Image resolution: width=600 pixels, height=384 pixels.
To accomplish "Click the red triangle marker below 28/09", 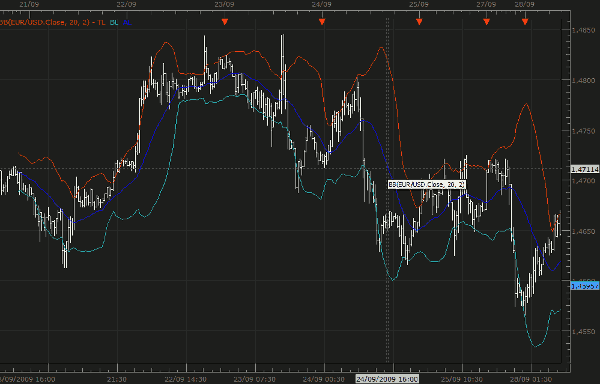I will pyautogui.click(x=525, y=22).
